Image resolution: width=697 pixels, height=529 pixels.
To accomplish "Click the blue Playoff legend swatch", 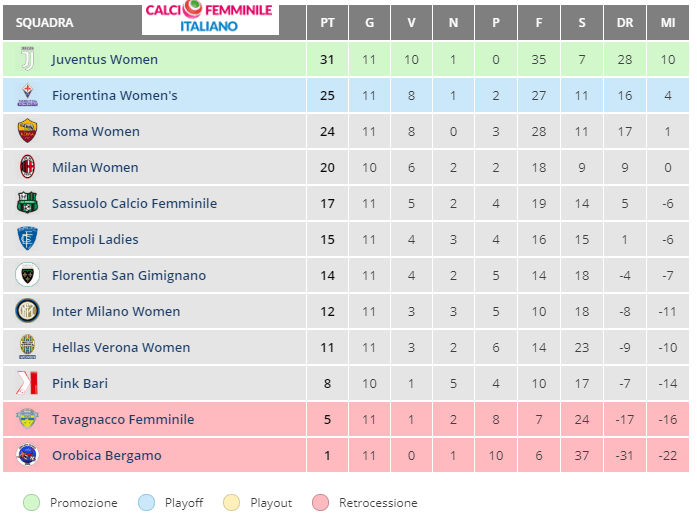I will pos(145,503).
